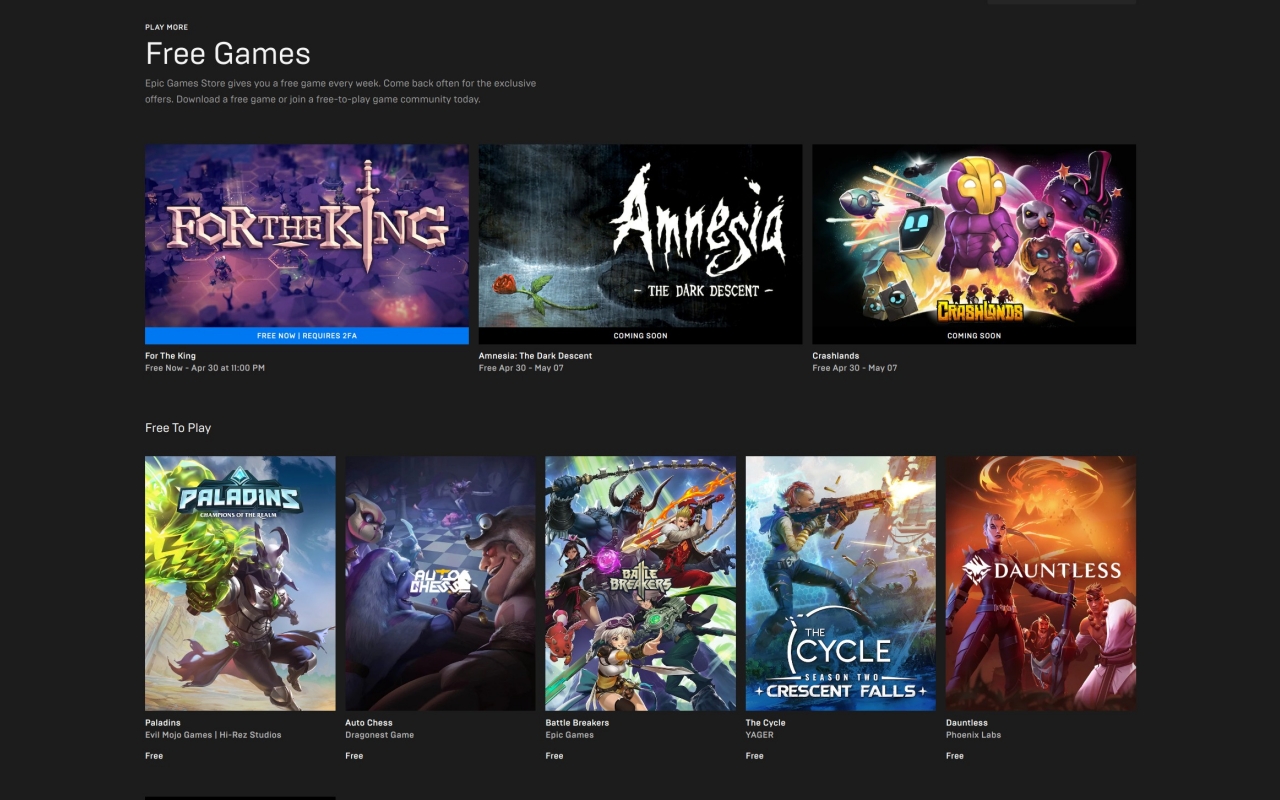Click the 'Free Now | Requires 2FA' bar

click(x=306, y=336)
